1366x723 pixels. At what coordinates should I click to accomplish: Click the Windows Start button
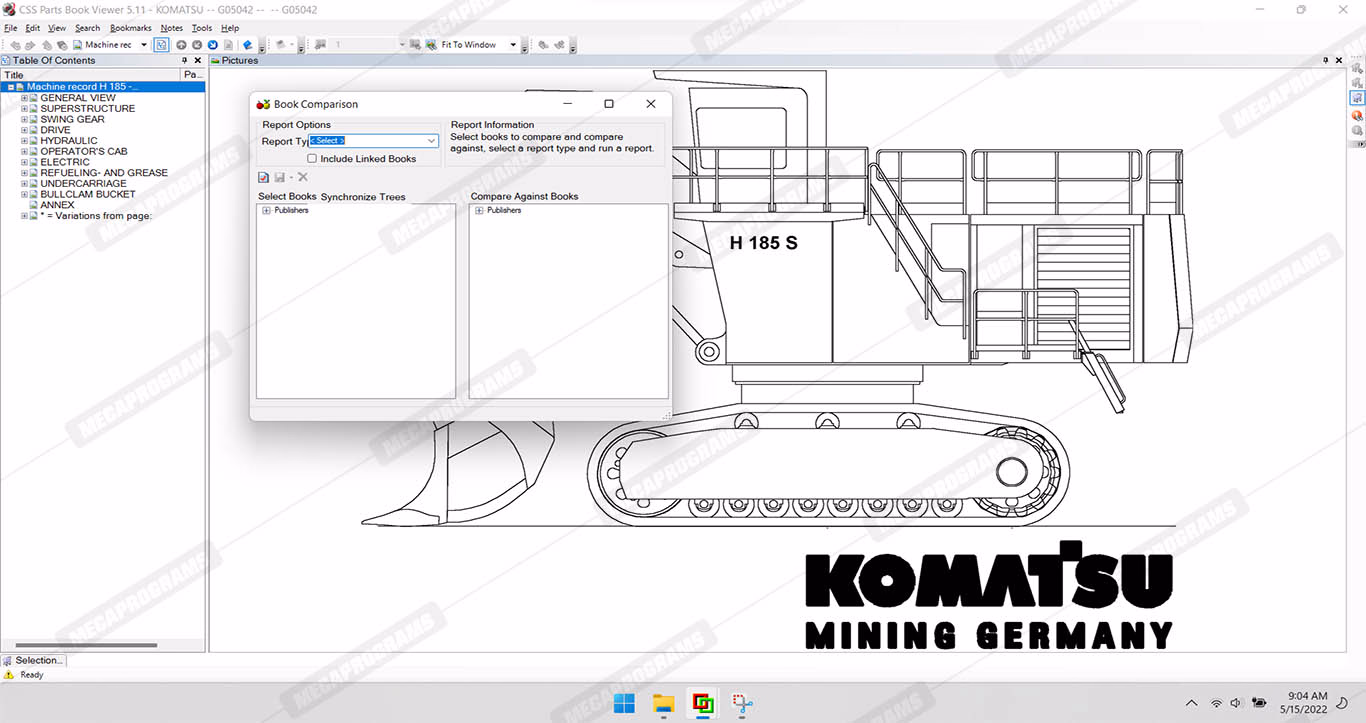(x=624, y=704)
